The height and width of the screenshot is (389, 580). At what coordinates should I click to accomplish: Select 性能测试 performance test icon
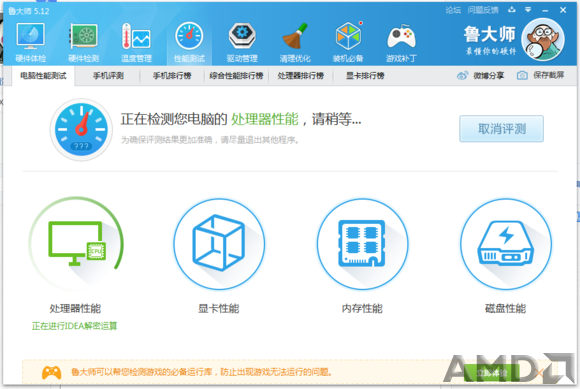click(189, 36)
